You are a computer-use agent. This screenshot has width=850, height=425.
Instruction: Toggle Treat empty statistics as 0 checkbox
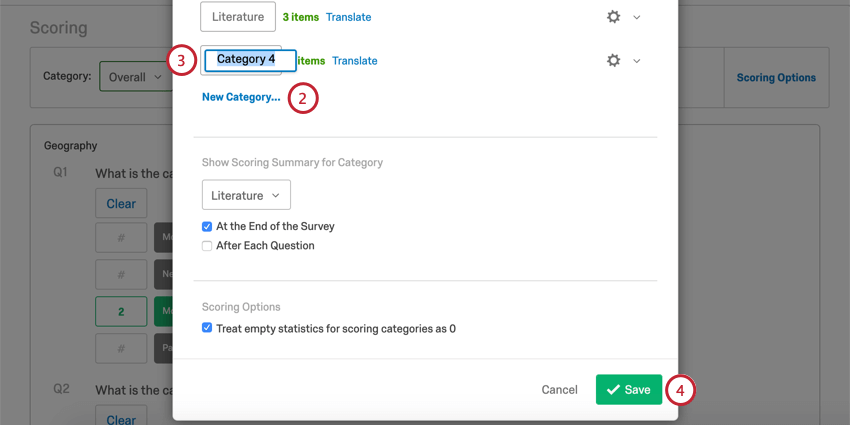(x=207, y=328)
